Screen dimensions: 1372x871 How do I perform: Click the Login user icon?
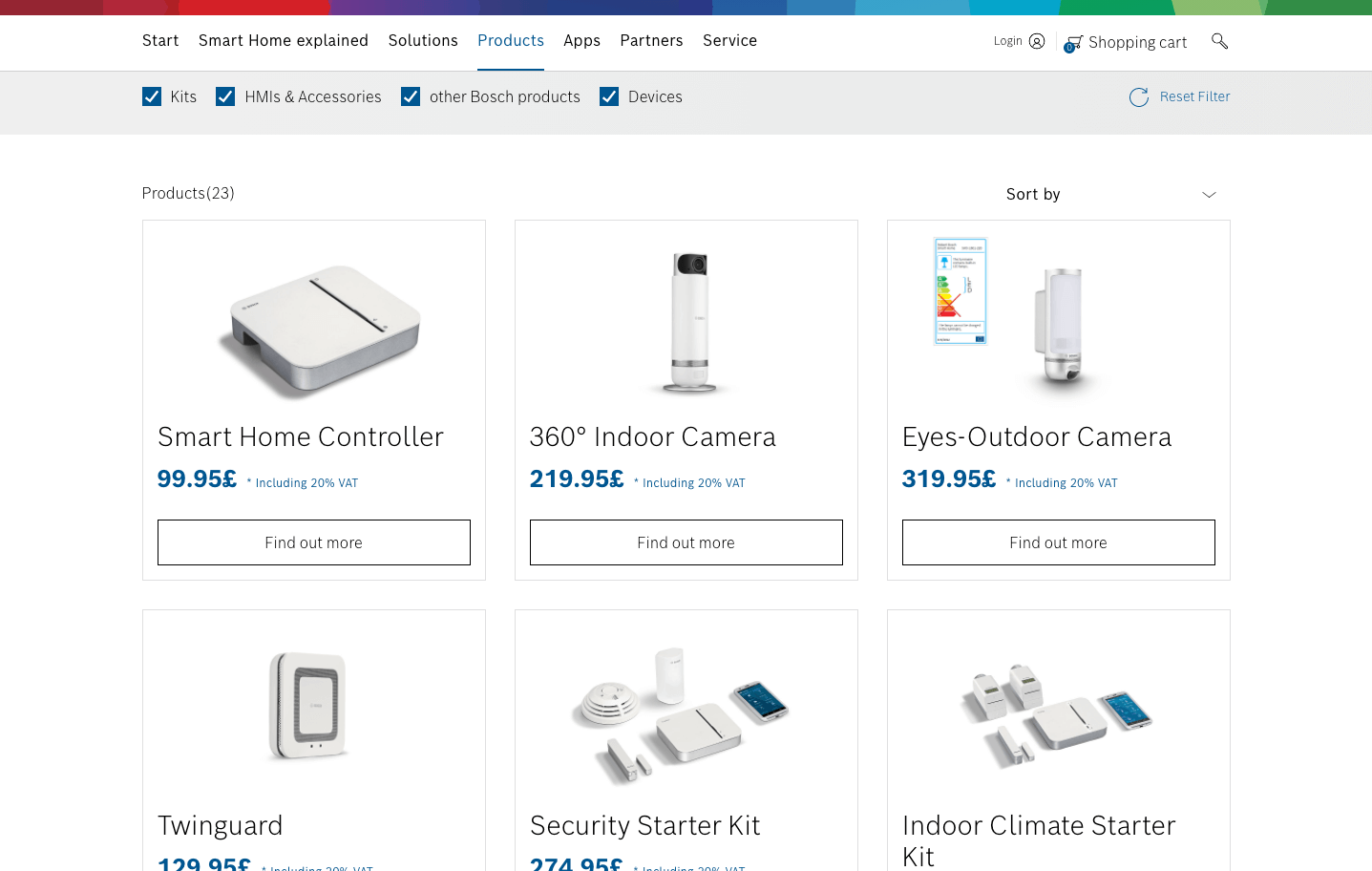pos(1037,41)
